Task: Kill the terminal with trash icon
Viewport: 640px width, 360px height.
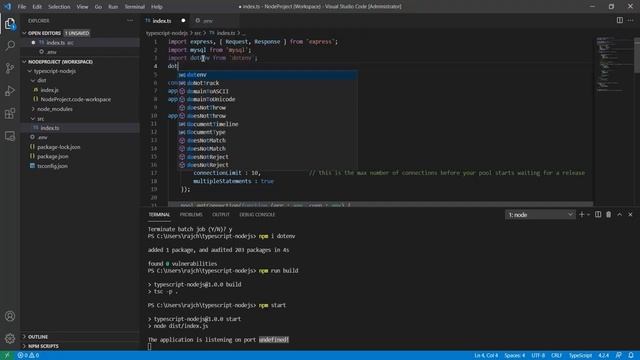Action: click(x=609, y=215)
